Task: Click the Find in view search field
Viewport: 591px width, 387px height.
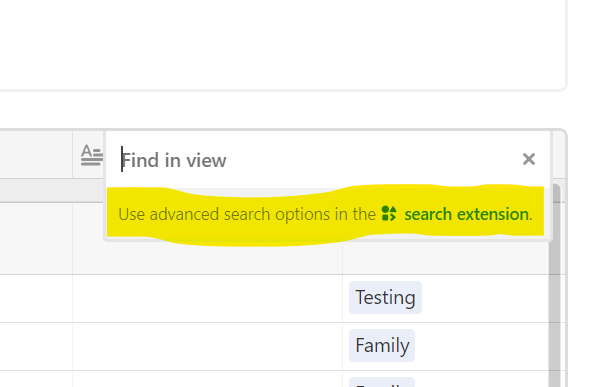Action: (317, 160)
